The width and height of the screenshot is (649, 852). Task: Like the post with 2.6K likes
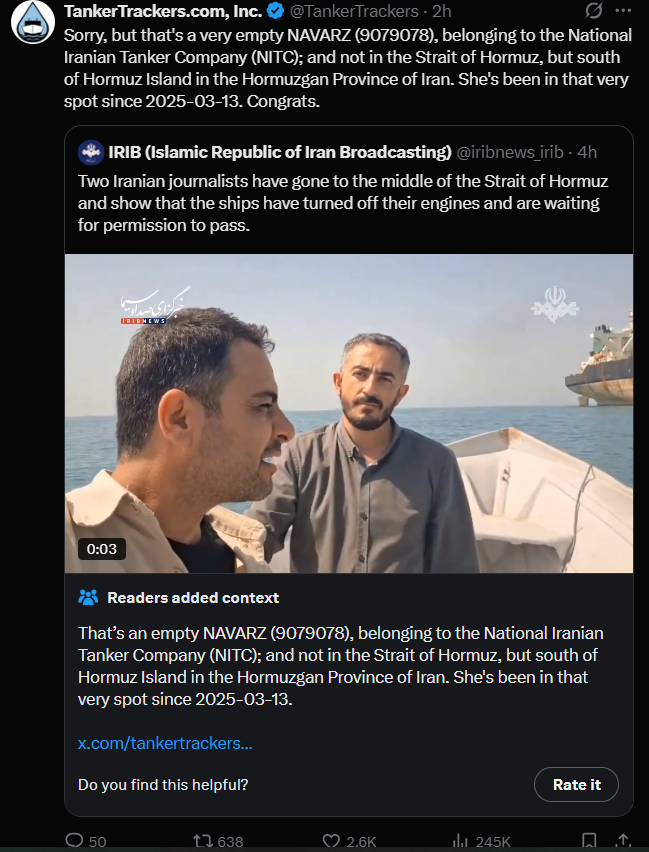tap(349, 841)
